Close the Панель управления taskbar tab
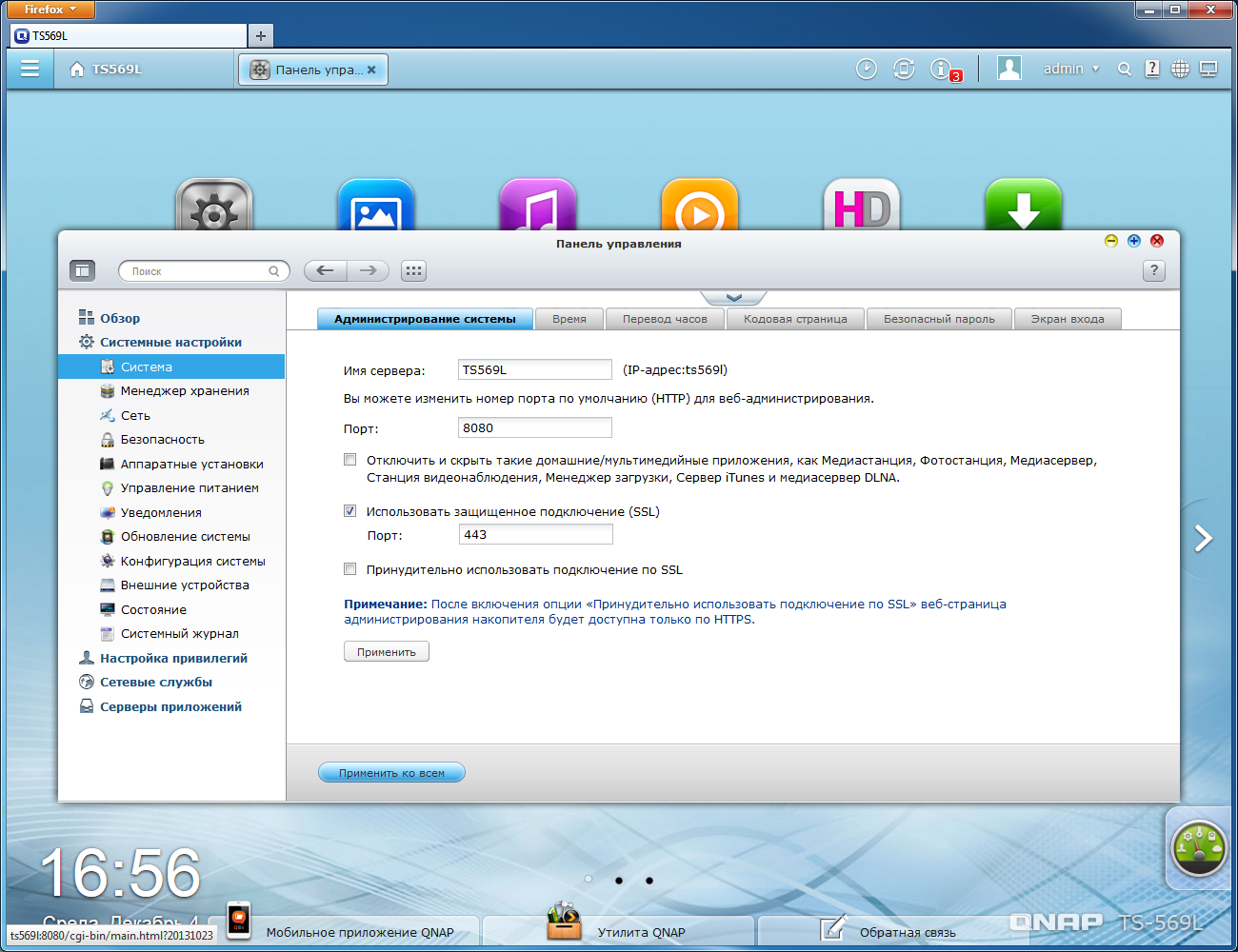Screen dimensions: 1238x952 371,69
